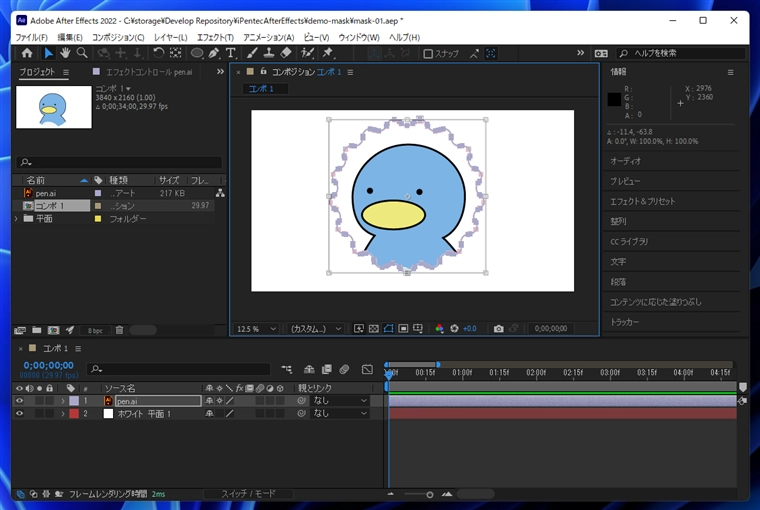This screenshot has height=510, width=760.
Task: Select the Eraser tool
Action: (x=286, y=53)
